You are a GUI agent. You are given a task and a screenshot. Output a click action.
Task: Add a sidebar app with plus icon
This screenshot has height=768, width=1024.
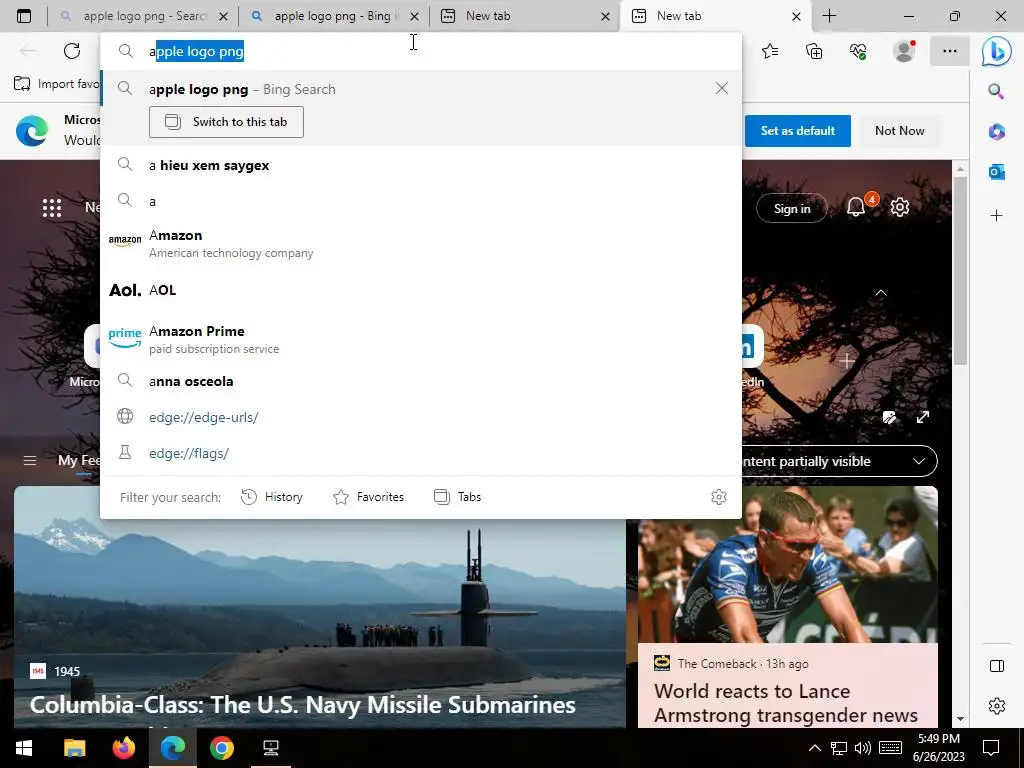pos(997,216)
